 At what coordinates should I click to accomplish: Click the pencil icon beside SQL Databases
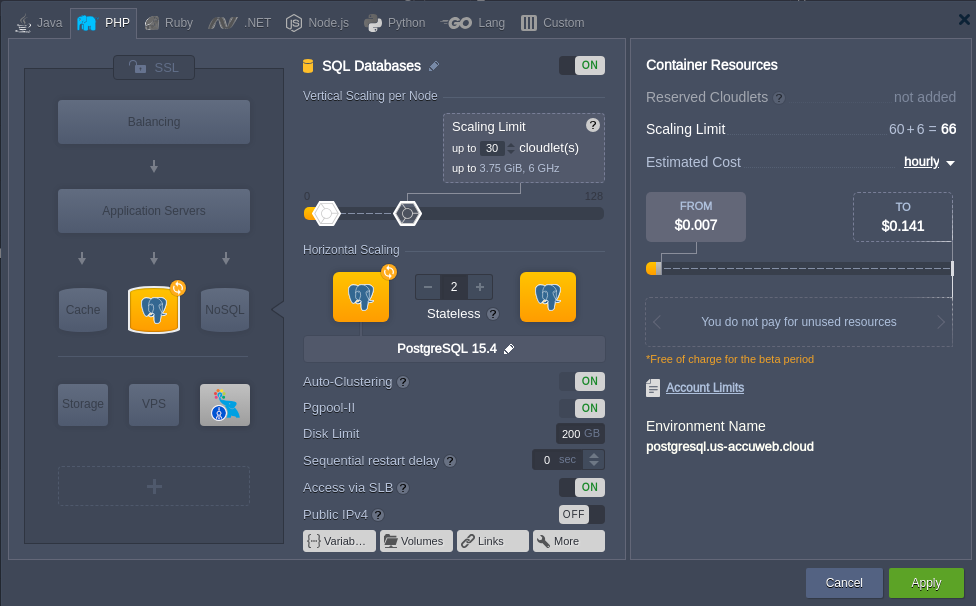pyautogui.click(x=434, y=67)
